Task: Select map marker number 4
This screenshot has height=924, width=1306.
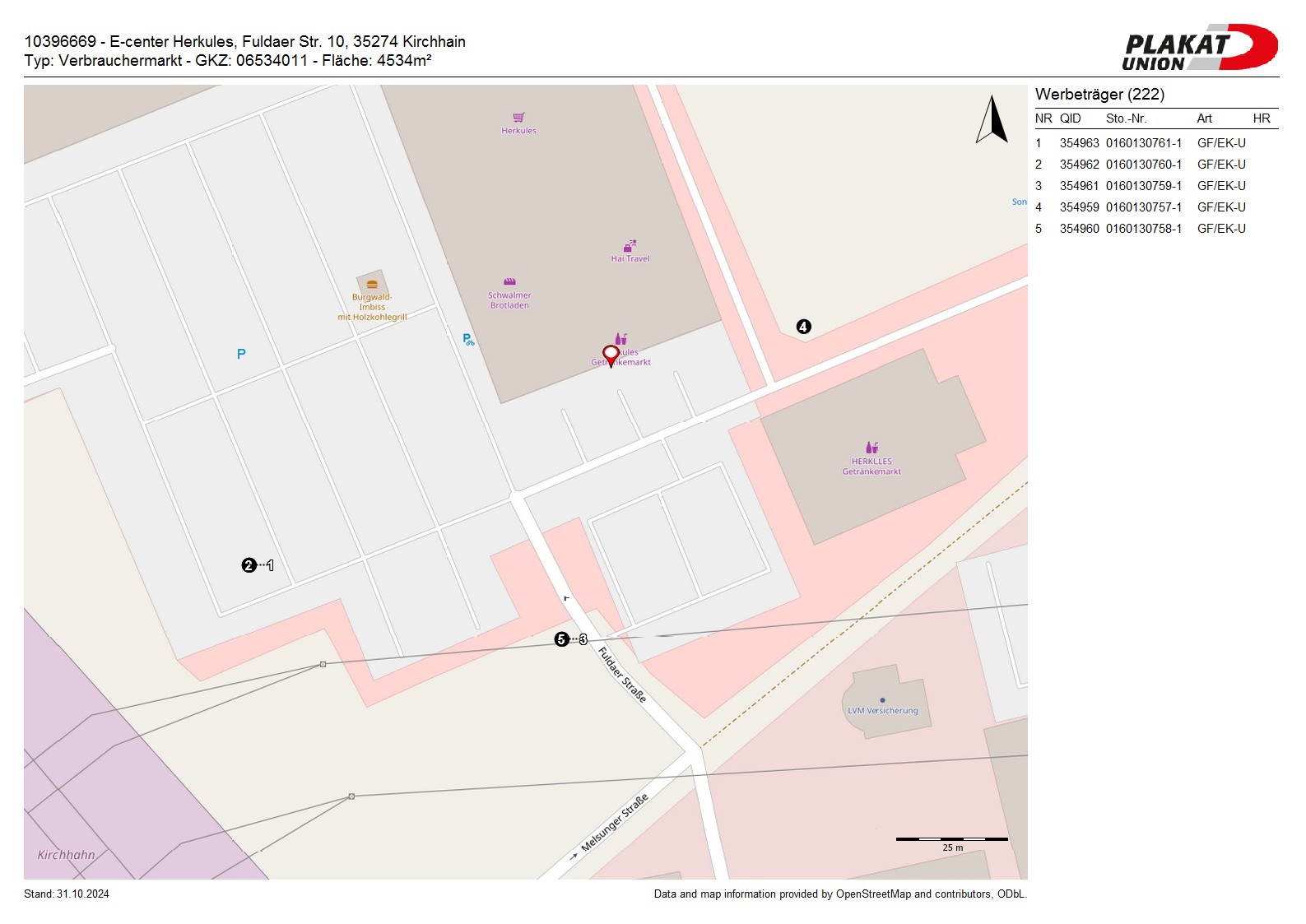Action: click(804, 327)
